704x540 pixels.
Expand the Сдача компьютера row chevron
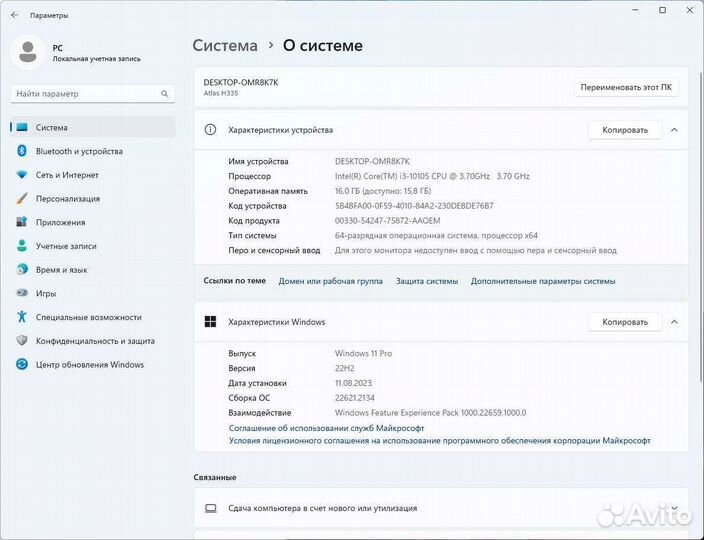674,508
